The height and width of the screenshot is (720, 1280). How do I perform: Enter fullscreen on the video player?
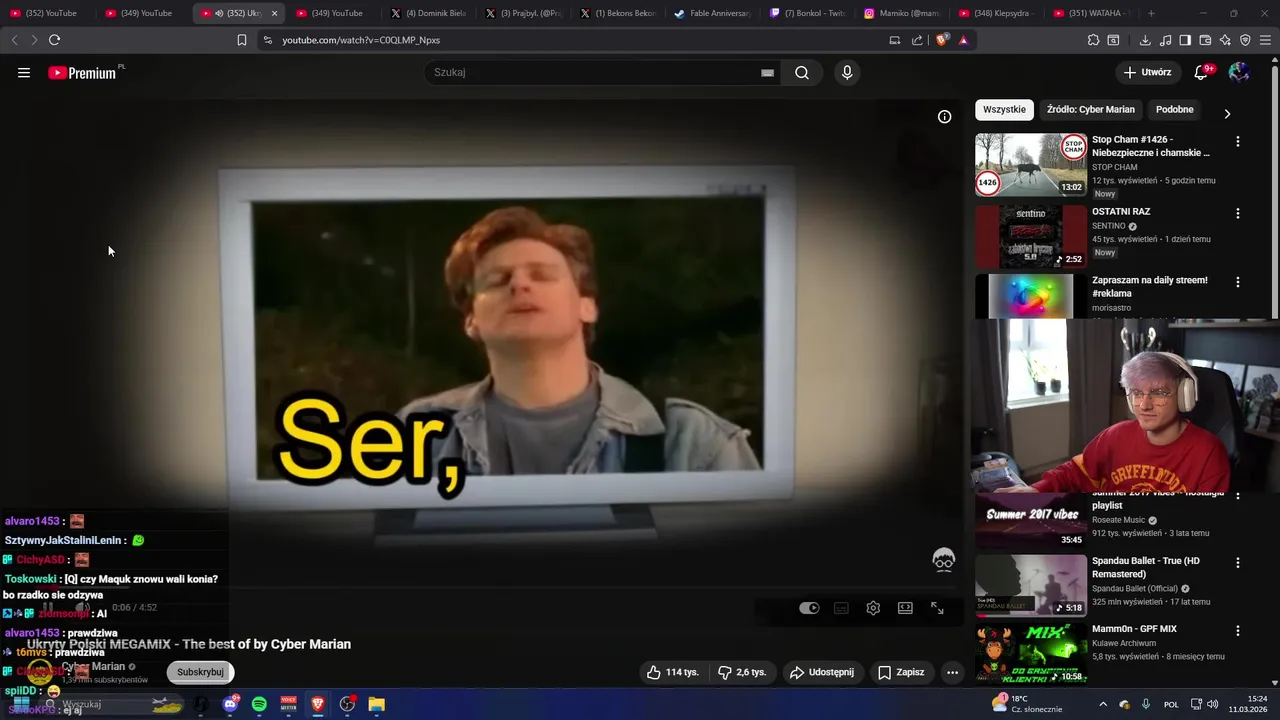tap(937, 608)
